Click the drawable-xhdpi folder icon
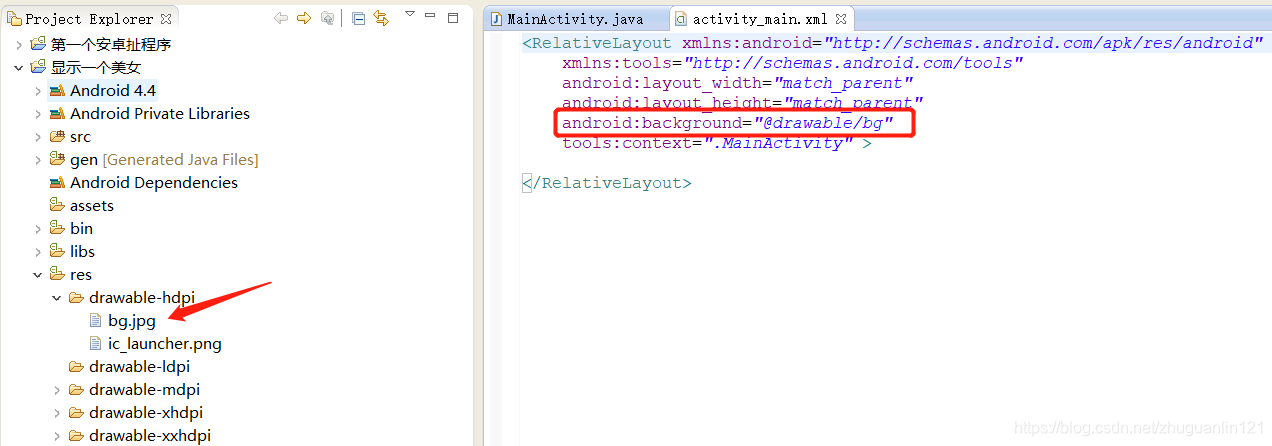Viewport: 1272px width, 446px height. 76,412
